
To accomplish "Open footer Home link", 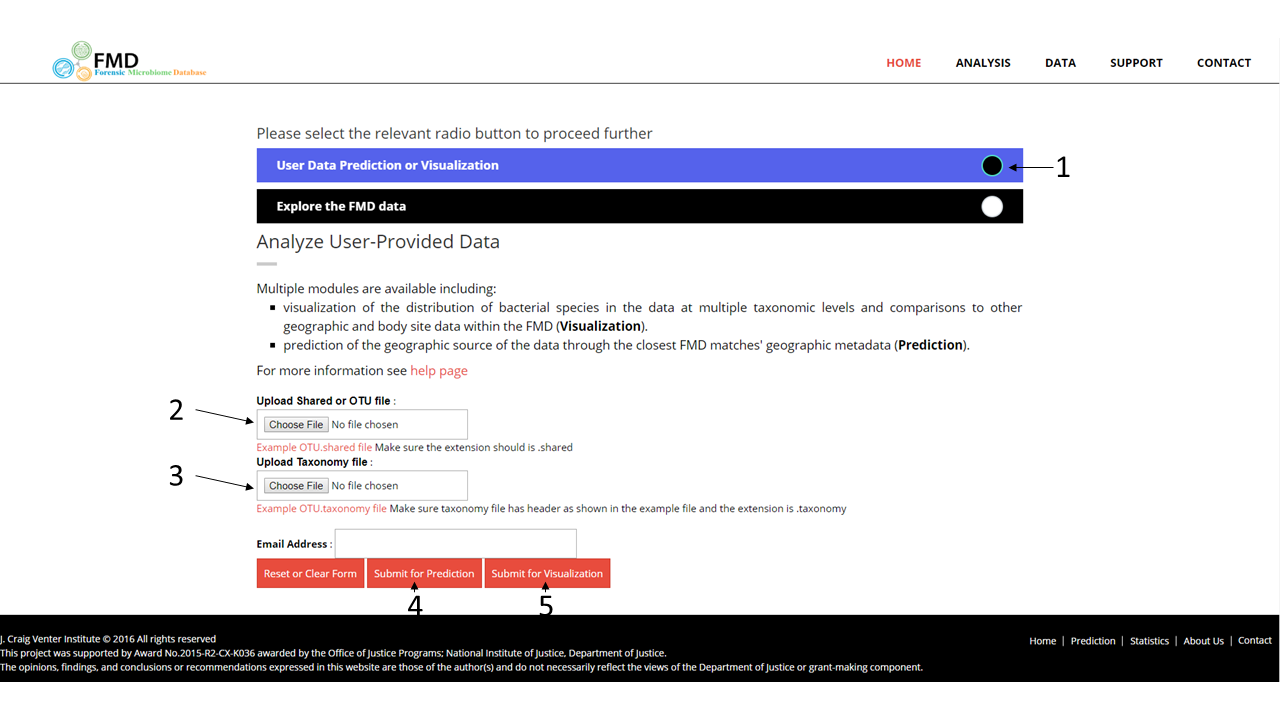I will click(x=1043, y=641).
